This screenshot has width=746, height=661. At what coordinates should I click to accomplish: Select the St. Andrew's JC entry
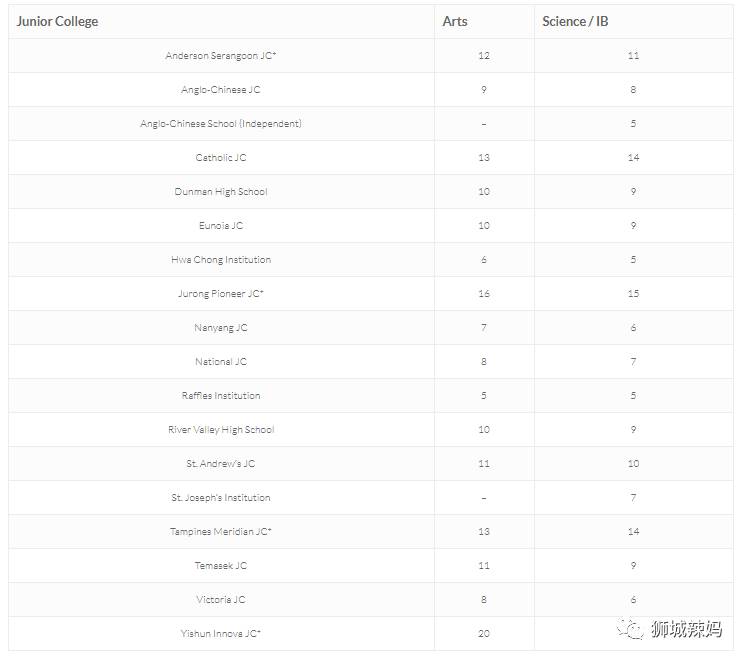click(x=221, y=464)
